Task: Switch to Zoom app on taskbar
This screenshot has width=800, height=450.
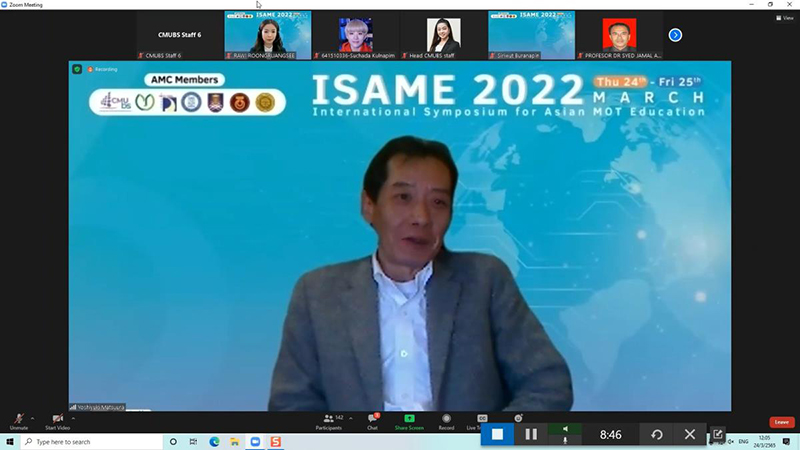Action: pyautogui.click(x=255, y=441)
